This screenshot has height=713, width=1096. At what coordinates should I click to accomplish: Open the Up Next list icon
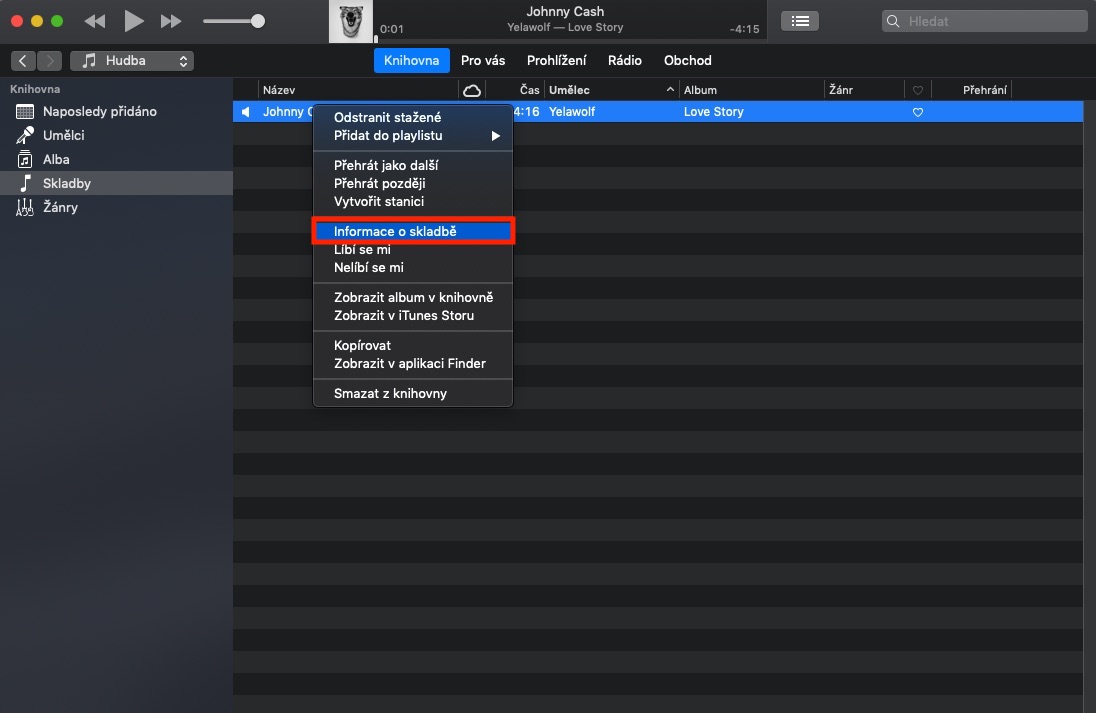point(800,21)
